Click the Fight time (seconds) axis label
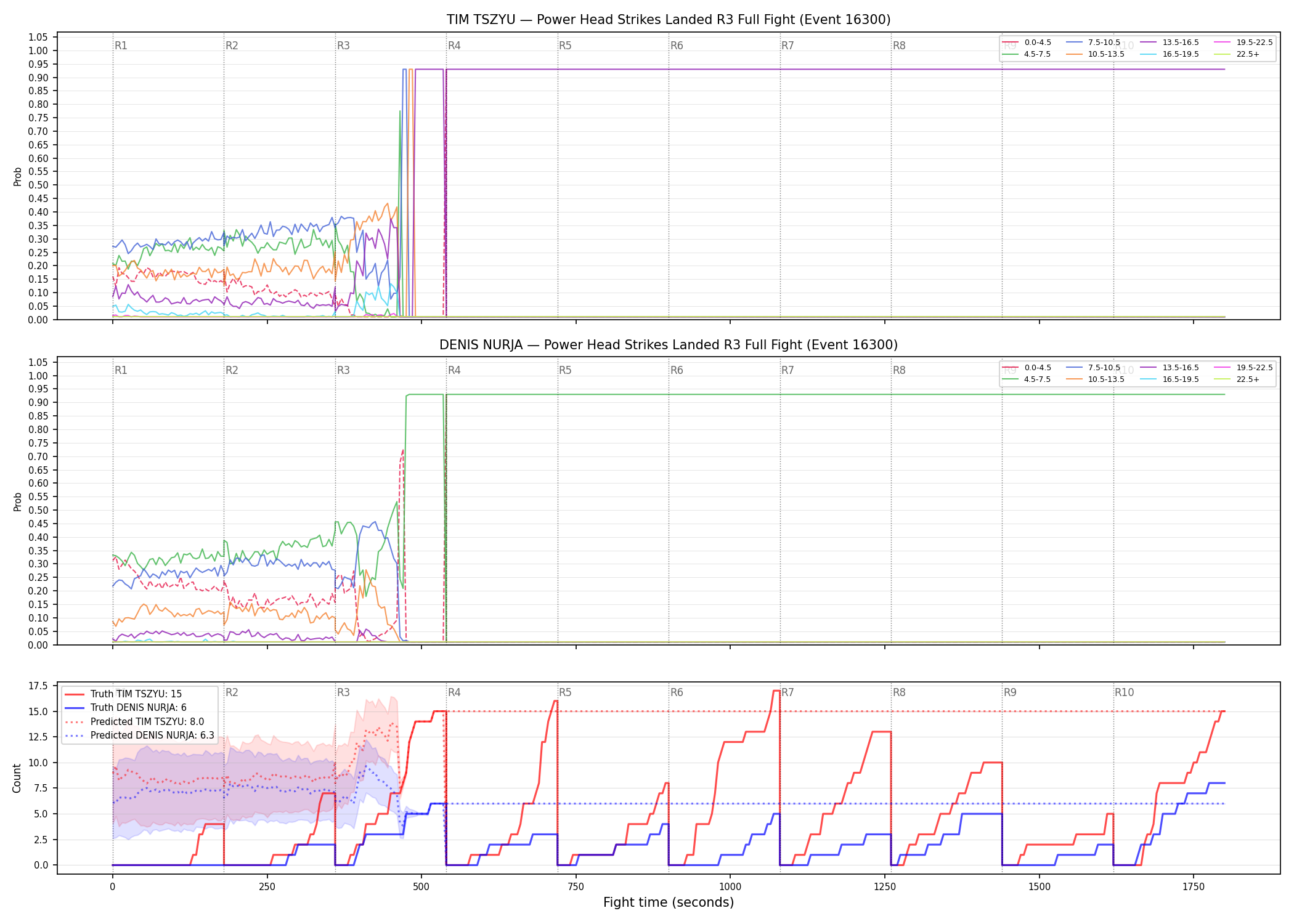Image resolution: width=1294 pixels, height=924 pixels. click(x=669, y=902)
